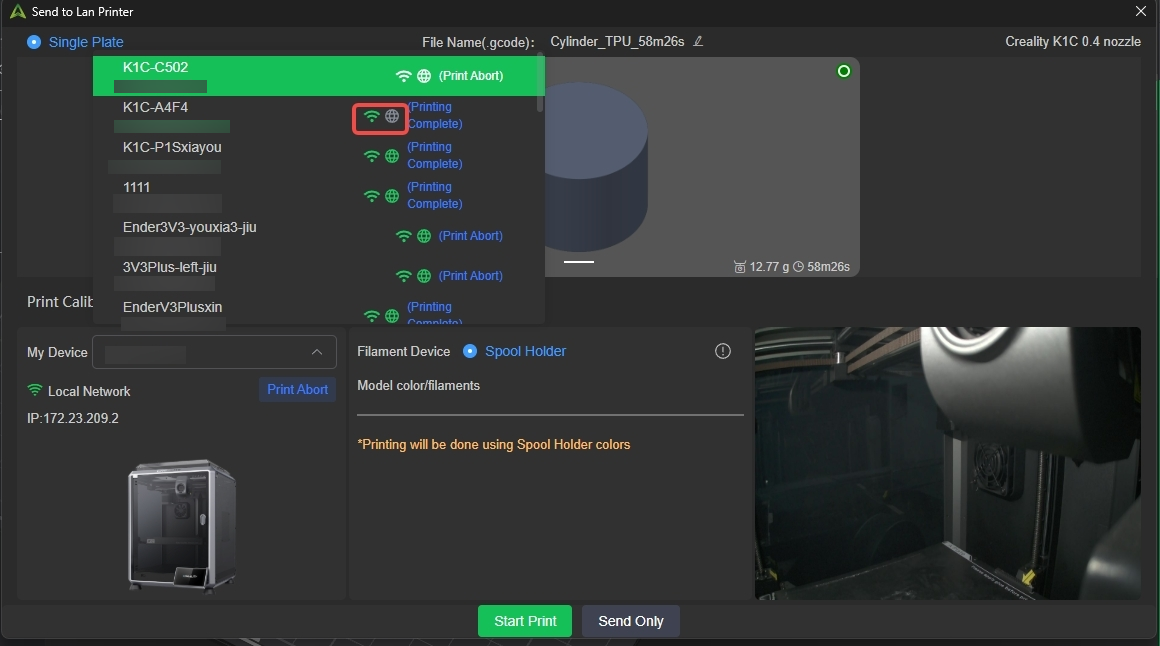Click the Send Only button
This screenshot has height=646, width=1160.
(x=630, y=621)
